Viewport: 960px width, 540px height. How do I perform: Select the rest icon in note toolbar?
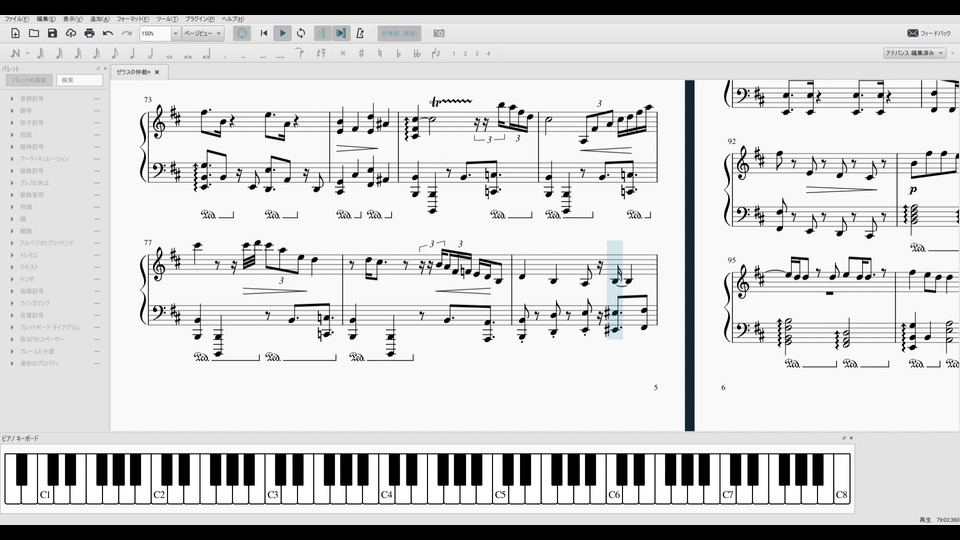coord(321,53)
